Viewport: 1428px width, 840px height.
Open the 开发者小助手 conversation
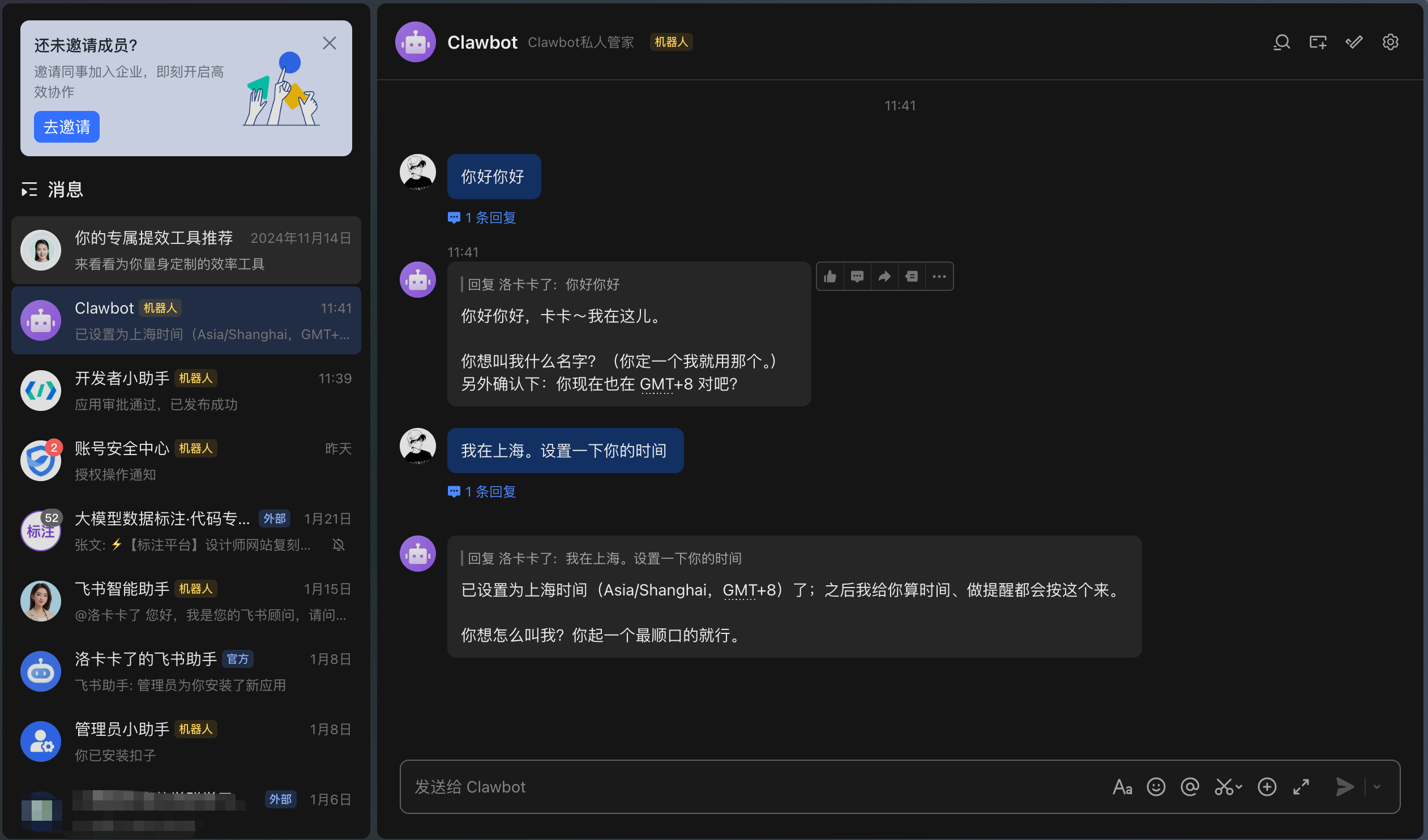[186, 391]
